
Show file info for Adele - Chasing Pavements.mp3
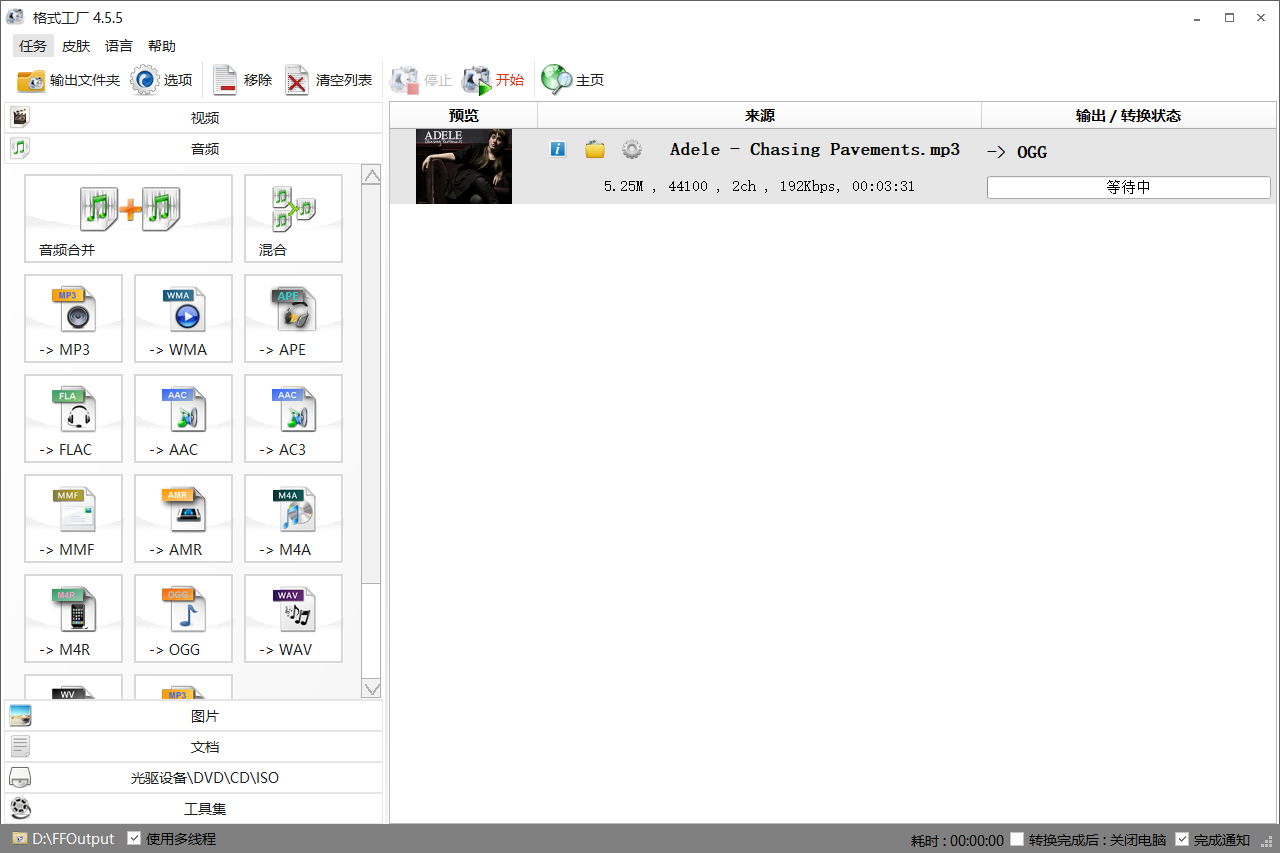[x=558, y=149]
